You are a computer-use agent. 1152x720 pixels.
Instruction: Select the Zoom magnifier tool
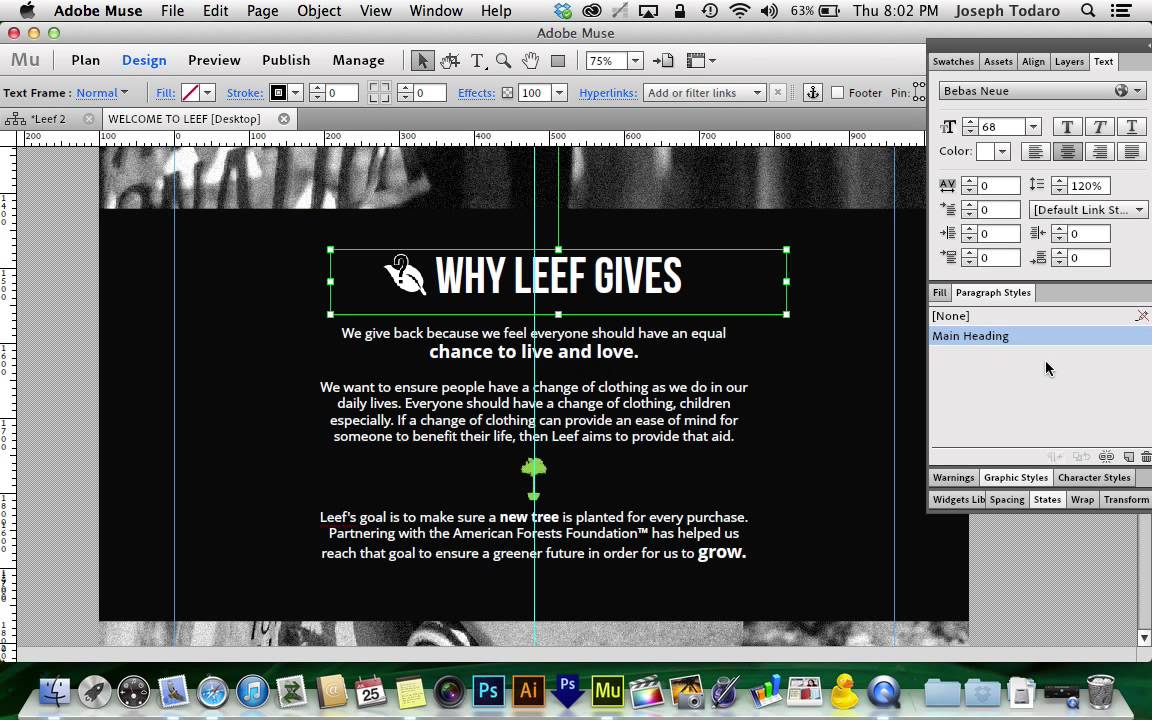[x=503, y=60]
